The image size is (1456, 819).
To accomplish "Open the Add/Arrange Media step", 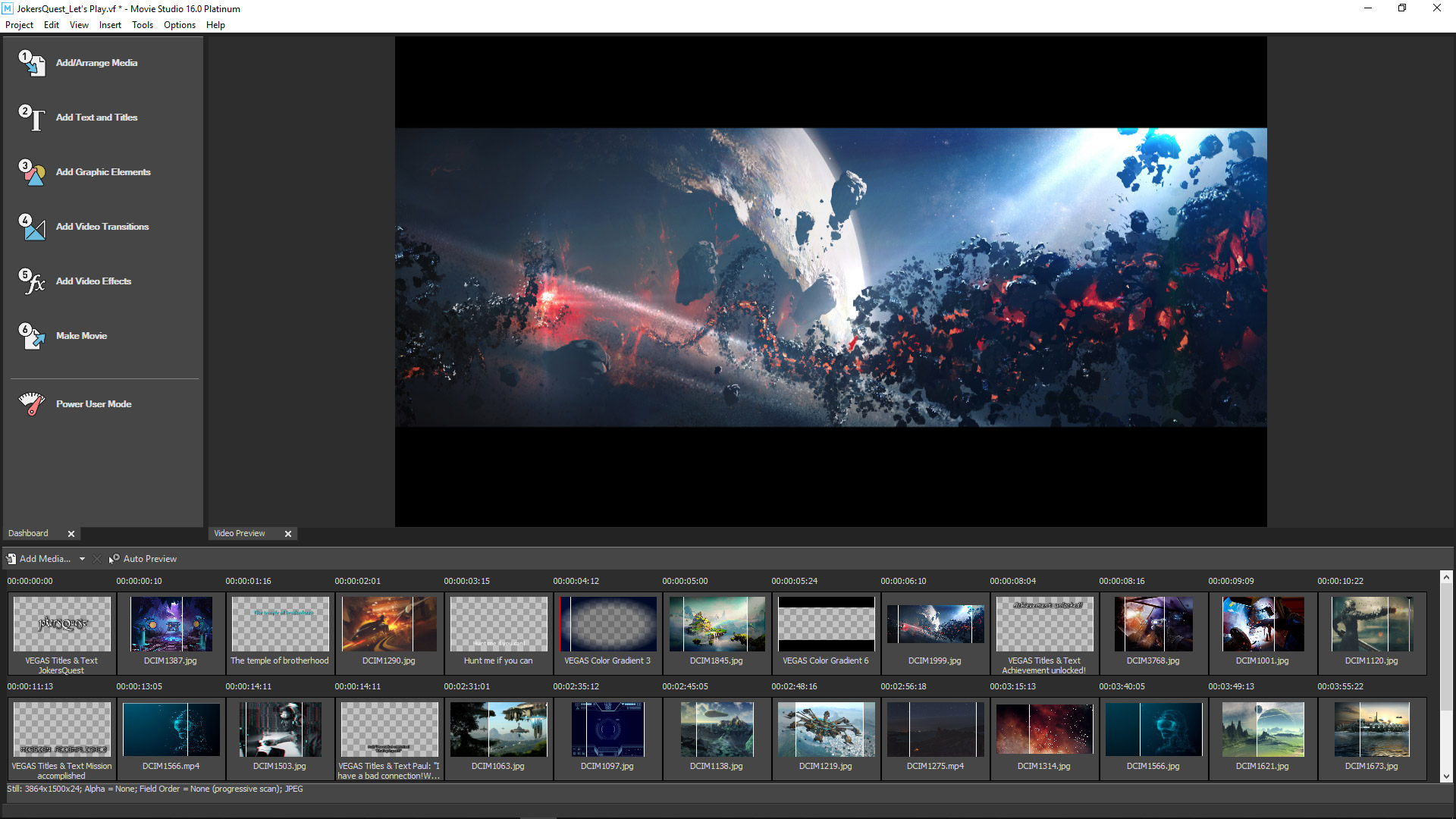I will pyautogui.click(x=96, y=63).
